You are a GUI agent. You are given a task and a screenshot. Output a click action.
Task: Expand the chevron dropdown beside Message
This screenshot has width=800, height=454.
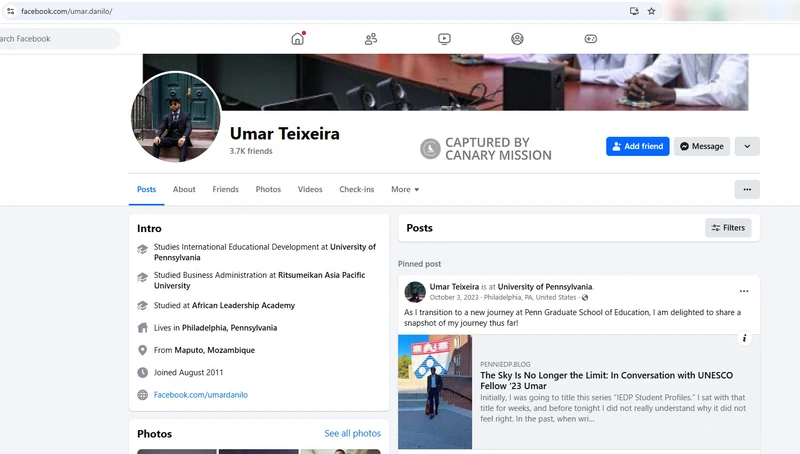click(747, 146)
